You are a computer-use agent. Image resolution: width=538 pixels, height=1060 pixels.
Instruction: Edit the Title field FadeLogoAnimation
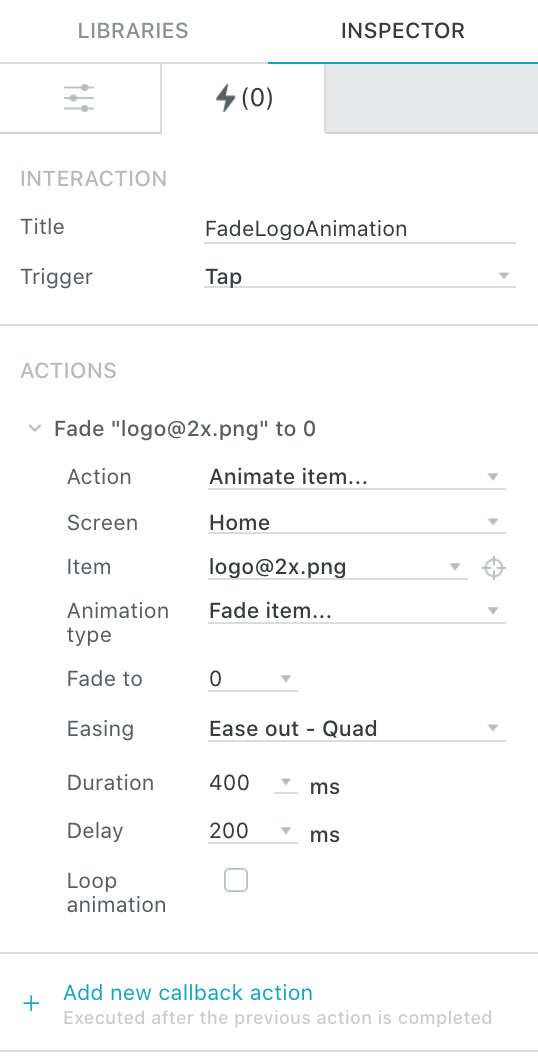pos(360,229)
